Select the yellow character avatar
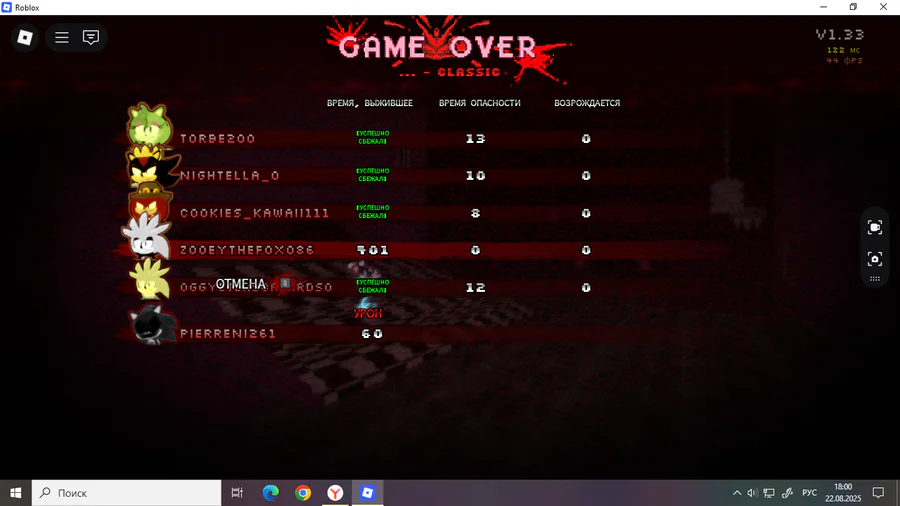 (x=149, y=279)
